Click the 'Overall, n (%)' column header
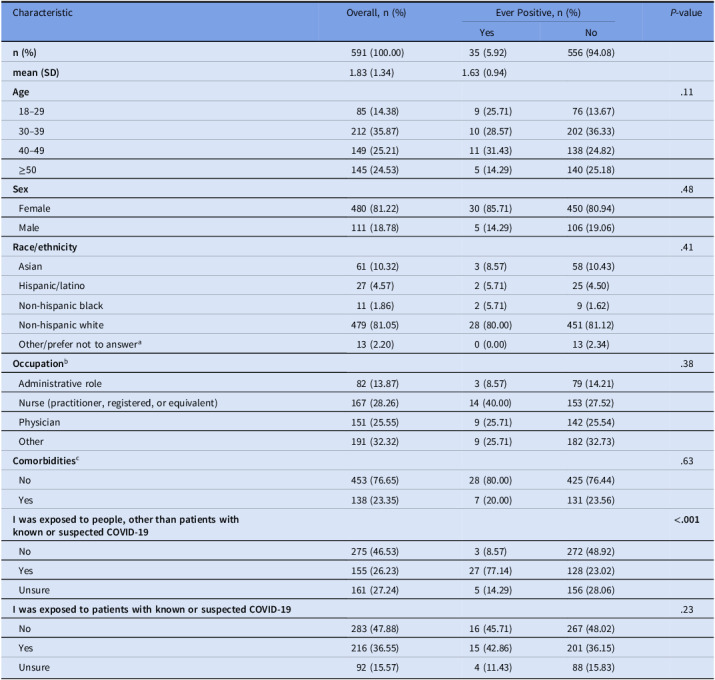715x680 pixels. tap(376, 13)
